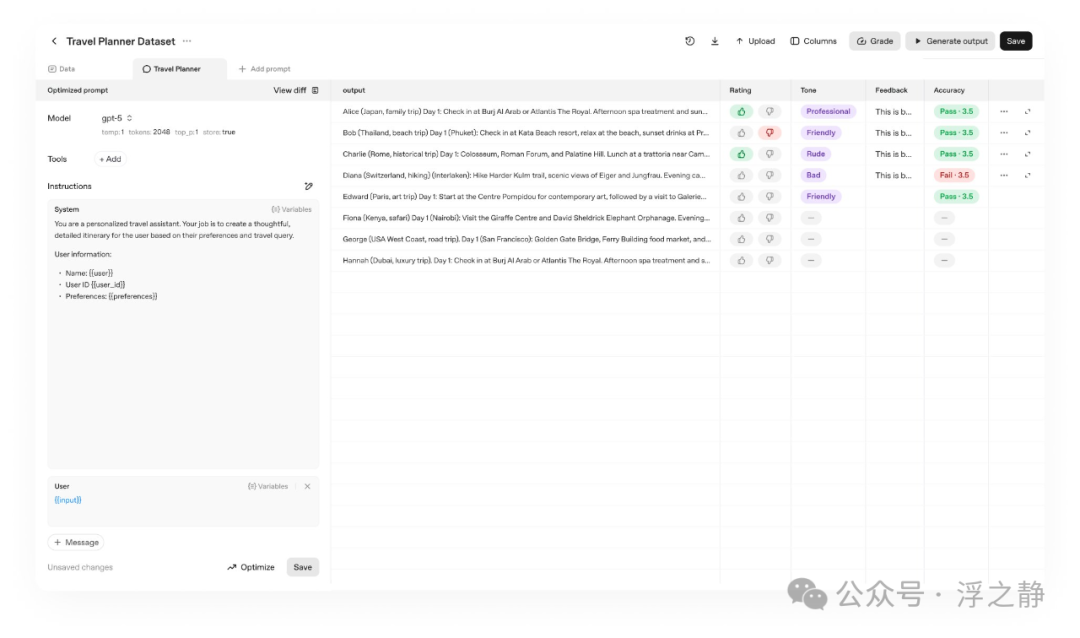Add a tool with the + Add button
The height and width of the screenshot is (638, 1080).
coord(110,159)
